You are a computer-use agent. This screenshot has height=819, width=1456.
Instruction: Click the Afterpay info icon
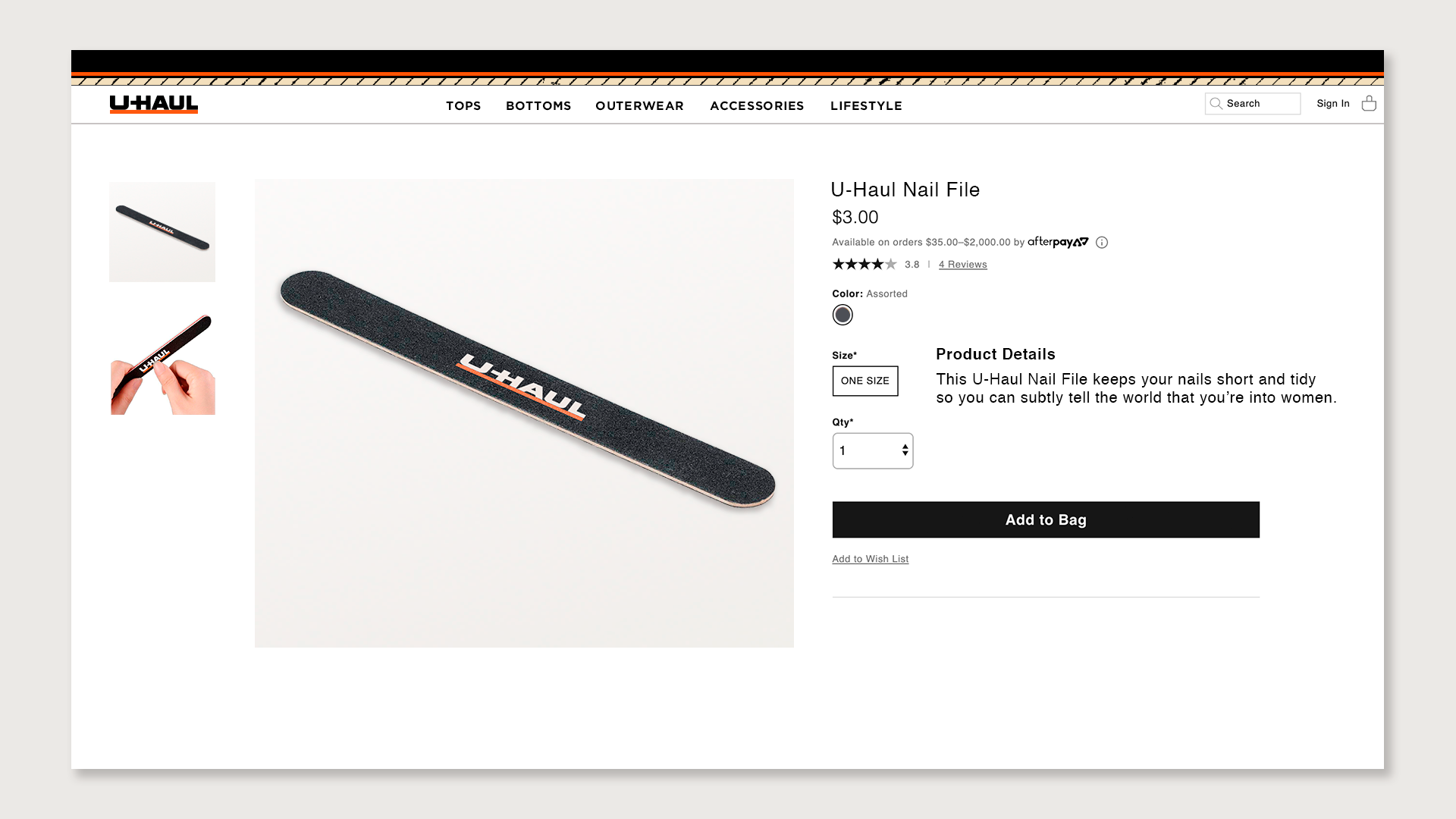click(x=1102, y=243)
